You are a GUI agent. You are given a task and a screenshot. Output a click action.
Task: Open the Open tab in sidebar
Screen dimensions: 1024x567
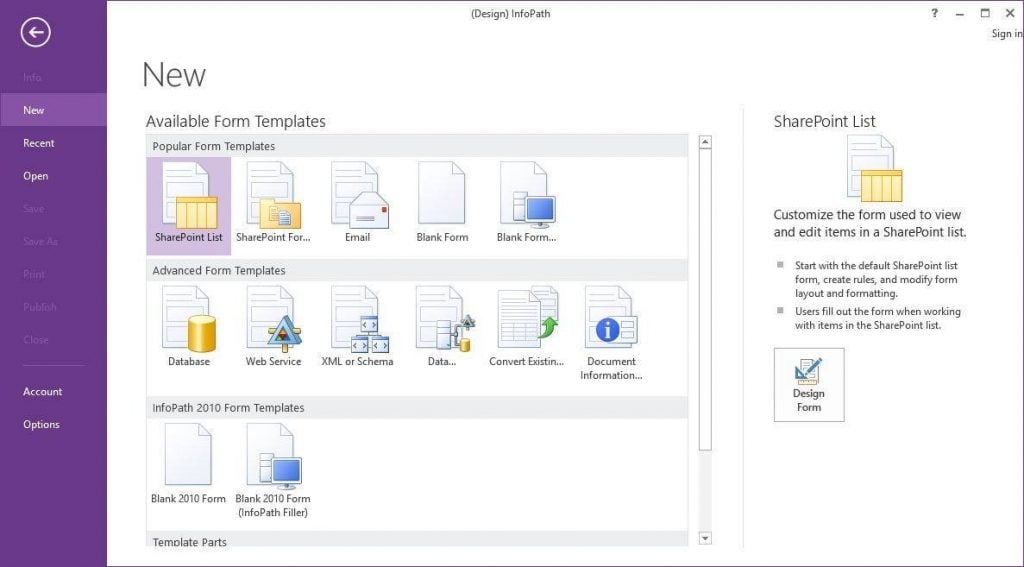tap(53, 176)
